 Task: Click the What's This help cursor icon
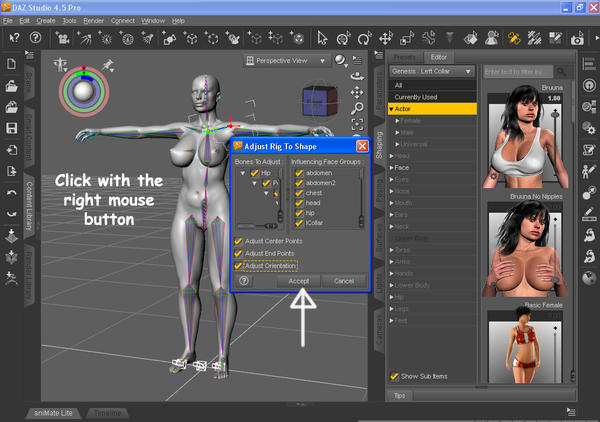[15, 38]
